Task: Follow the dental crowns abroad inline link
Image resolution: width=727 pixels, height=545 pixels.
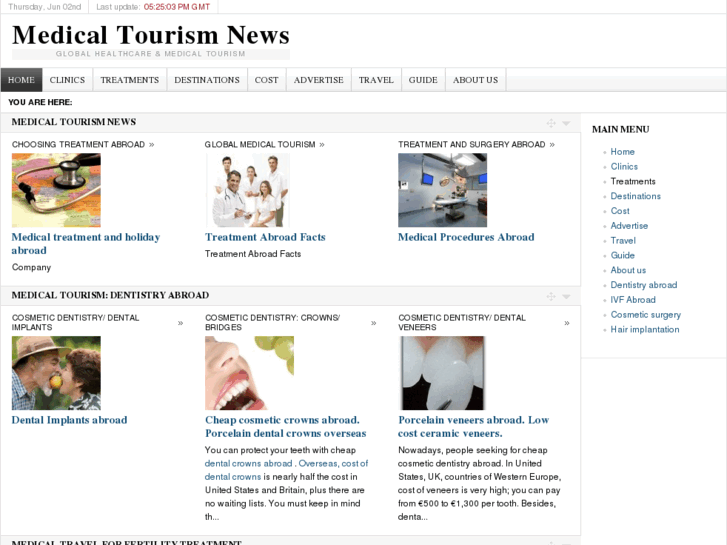Action: coord(249,463)
